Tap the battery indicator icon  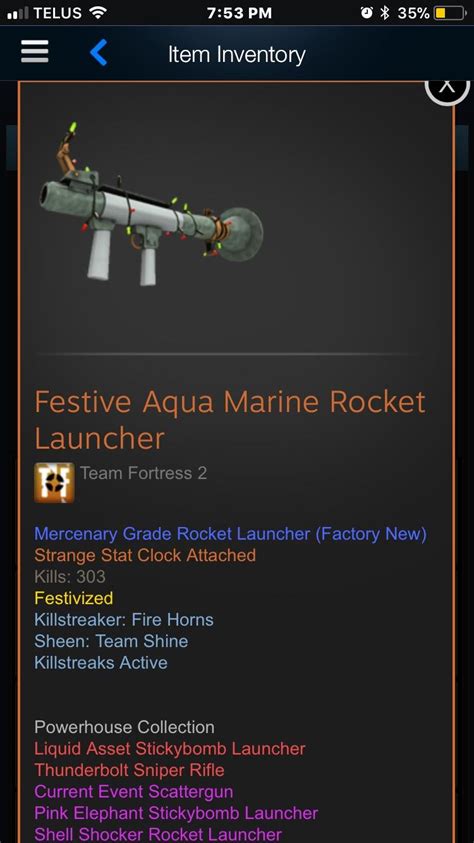point(449,13)
